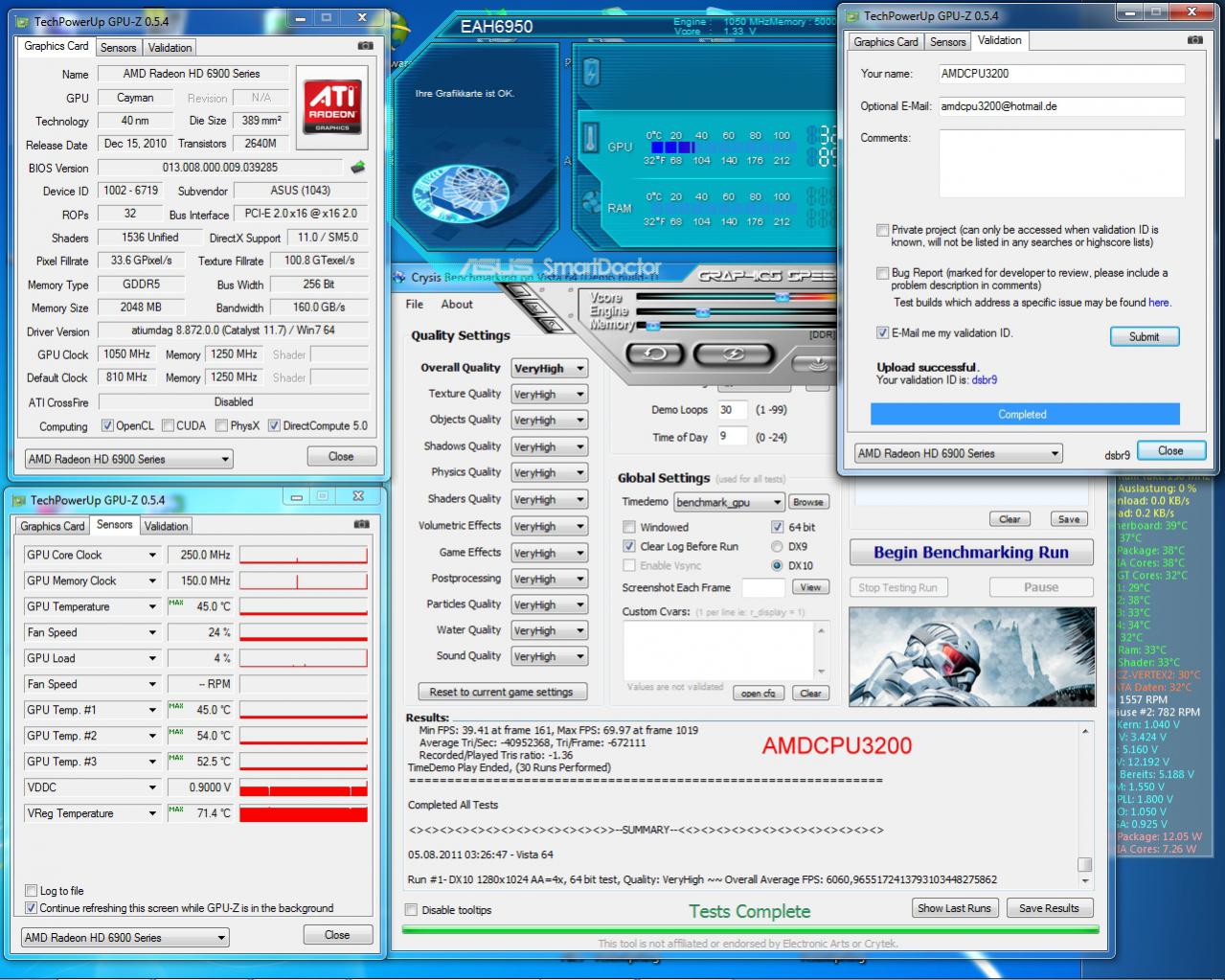Viewport: 1225px width, 980px height.
Task: Switch to Graphics Card tab in Validation window
Action: [x=886, y=42]
